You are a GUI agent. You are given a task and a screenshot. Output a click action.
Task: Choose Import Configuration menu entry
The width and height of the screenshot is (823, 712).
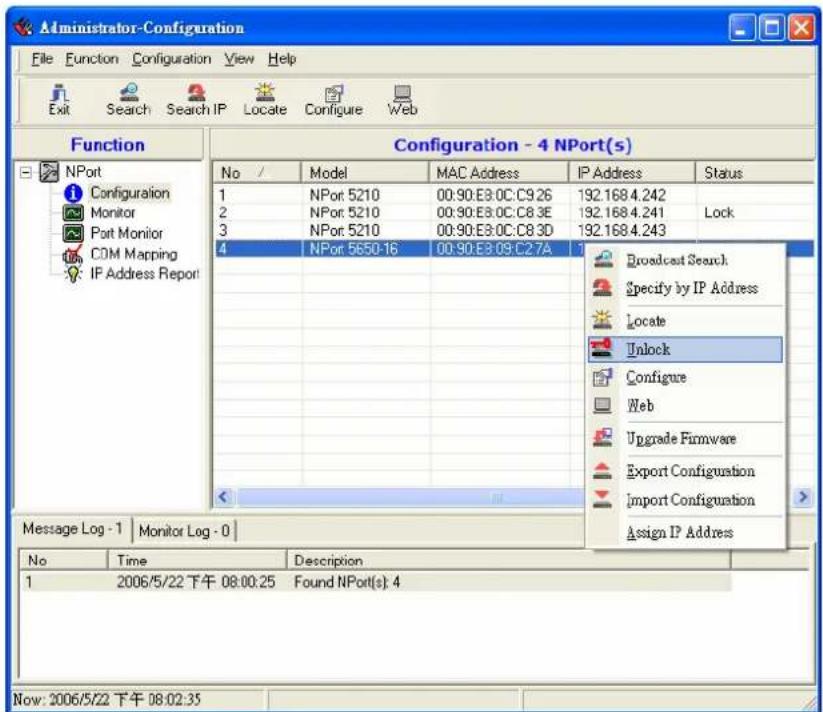[x=685, y=500]
